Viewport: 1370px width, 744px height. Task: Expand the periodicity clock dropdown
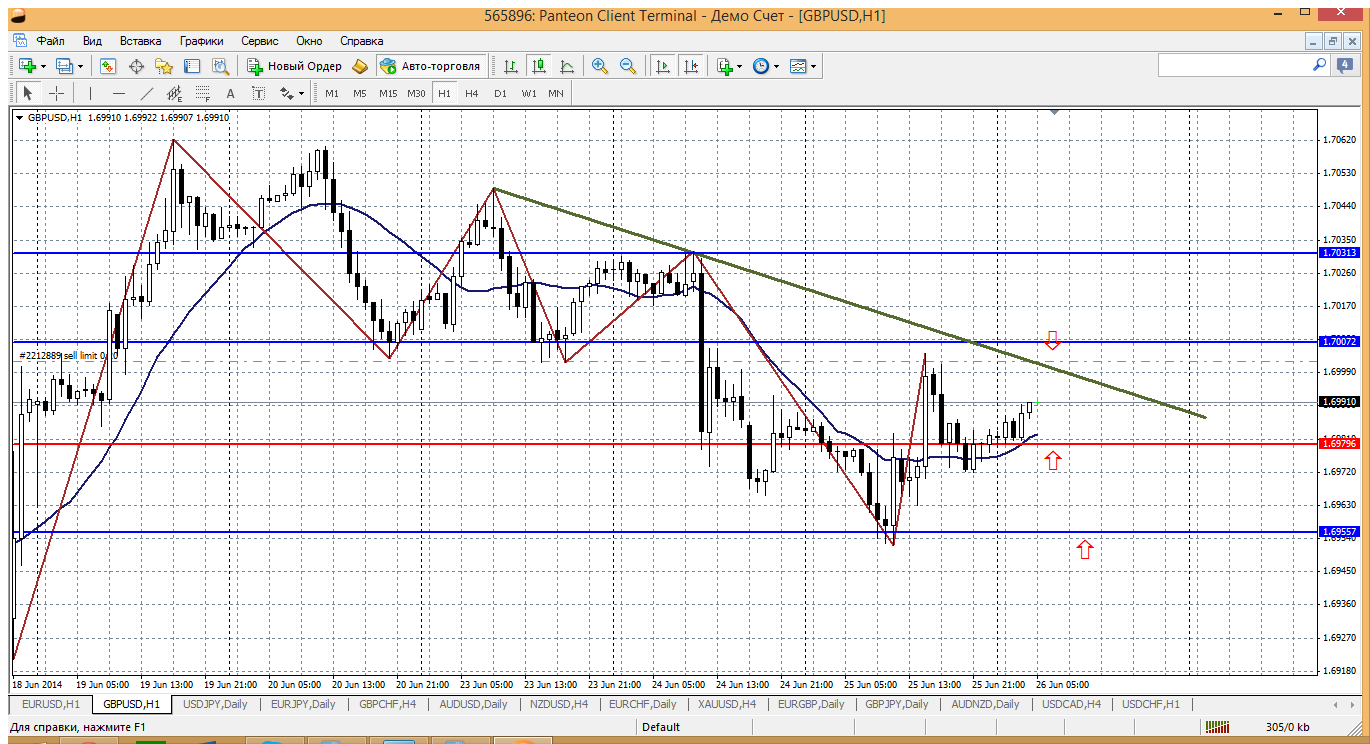coord(776,66)
